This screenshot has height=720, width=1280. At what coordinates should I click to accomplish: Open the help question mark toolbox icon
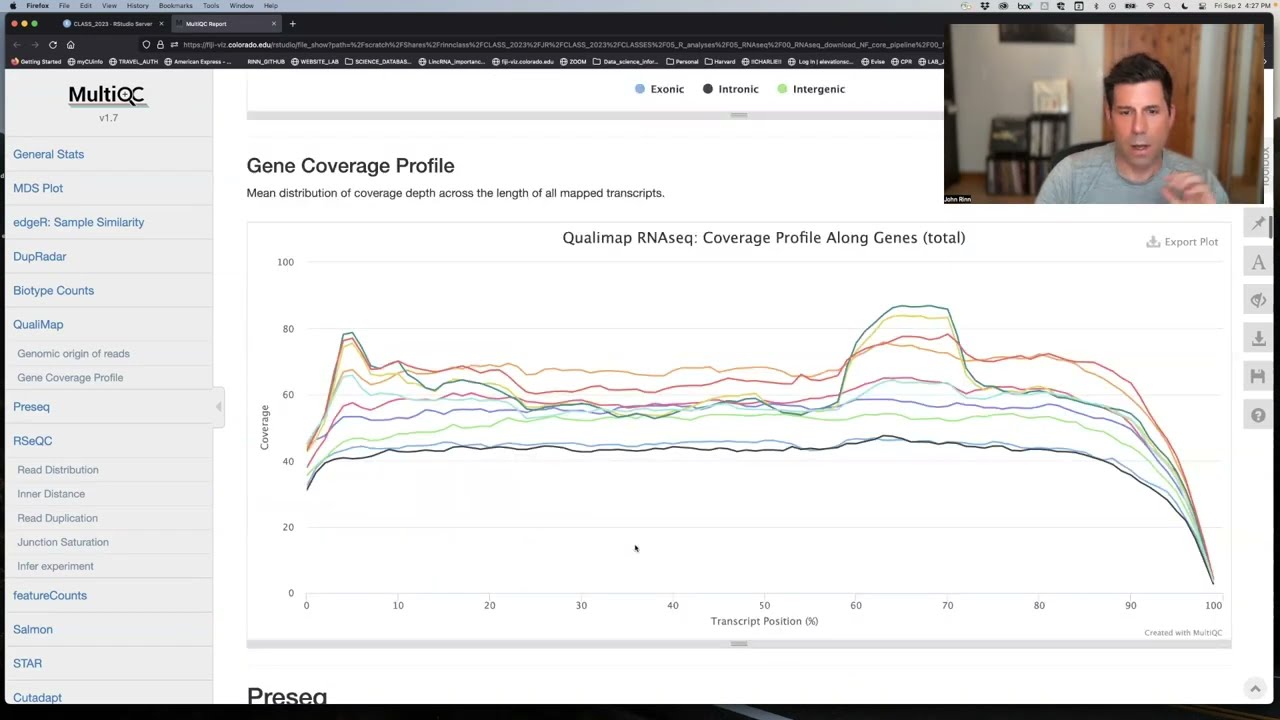(1258, 415)
